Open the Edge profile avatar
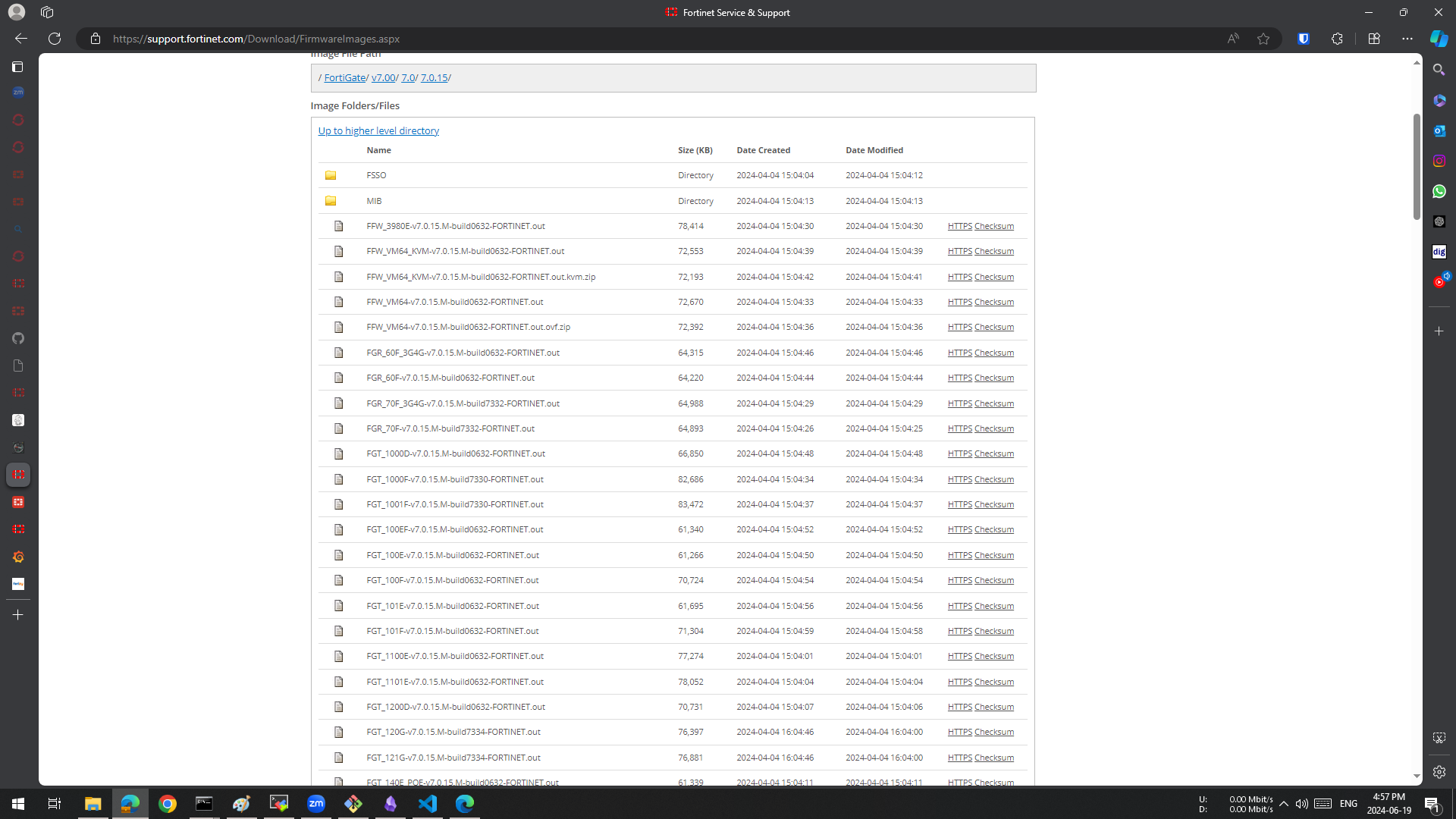The width and height of the screenshot is (1456, 819). pyautogui.click(x=16, y=12)
